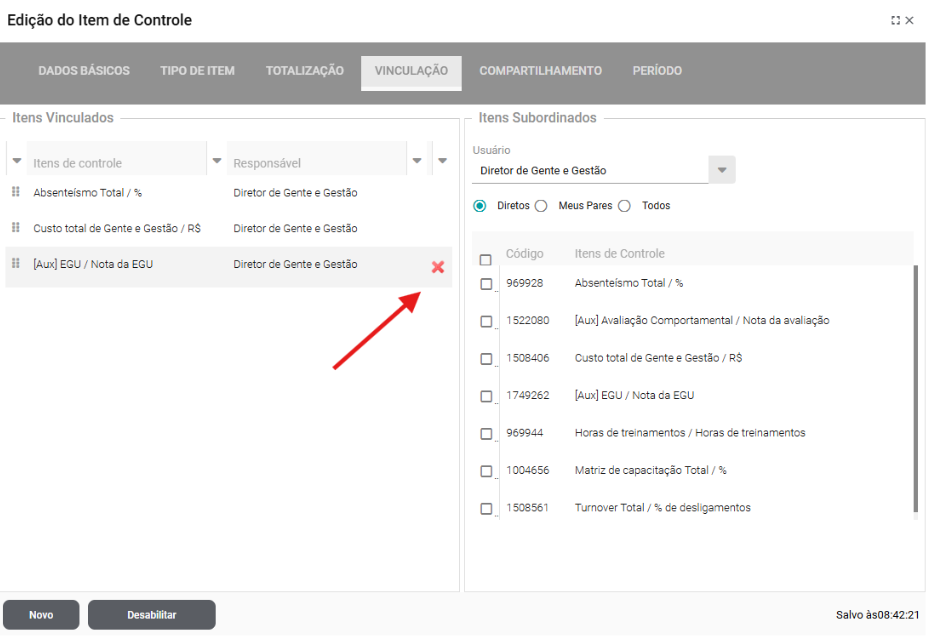This screenshot has width=927, height=637.
Task: Switch to the Totalização tab
Action: [304, 71]
